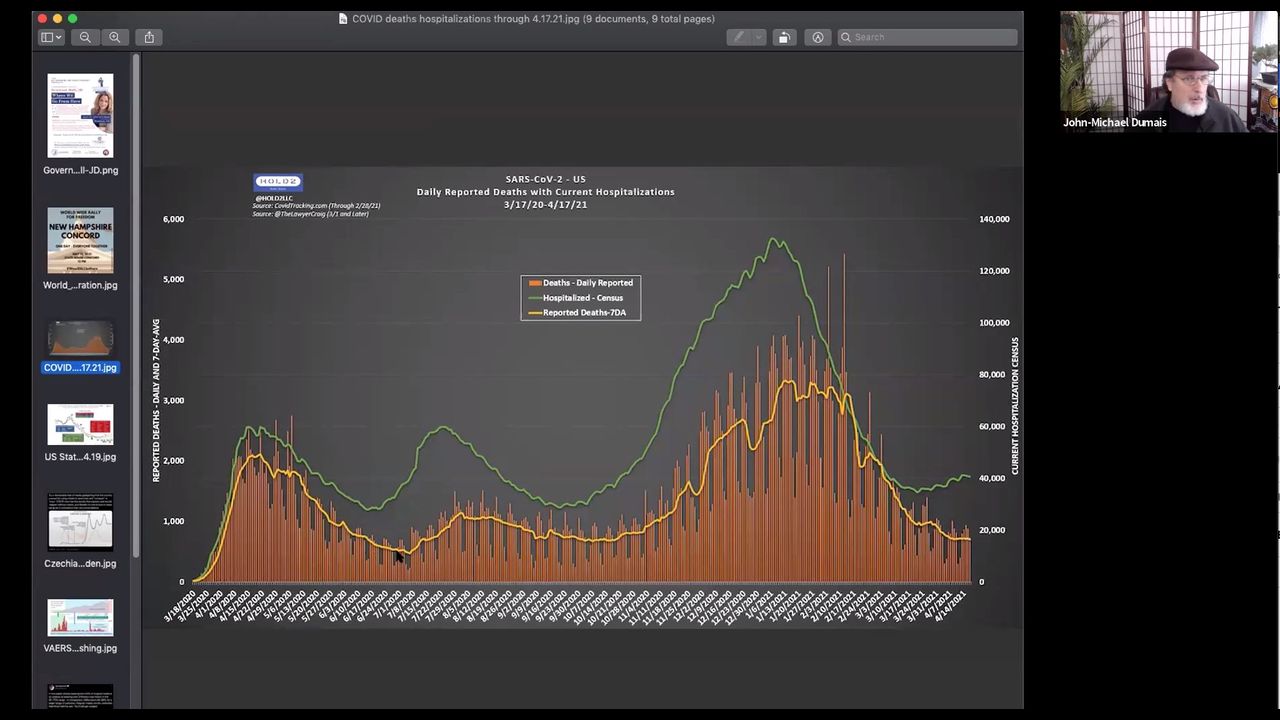This screenshot has height=720, width=1280.
Task: Click the yellow minimize window button
Action: tap(57, 18)
